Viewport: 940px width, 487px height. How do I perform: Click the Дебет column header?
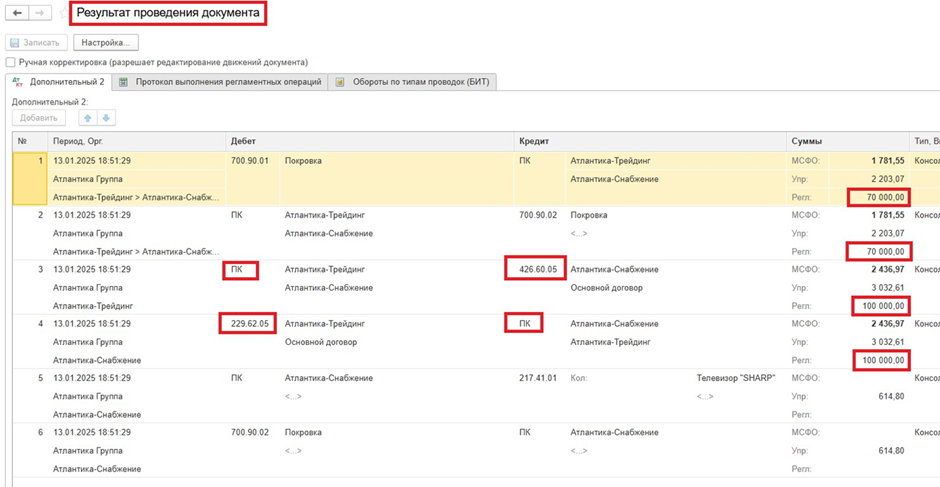coord(243,141)
